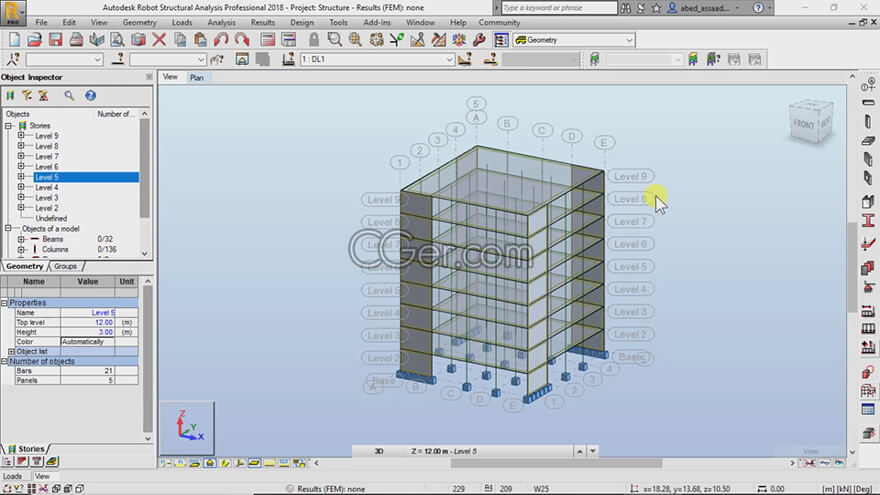880x495 pixels.
Task: Delete selection with the red X icon
Action: click(159, 39)
